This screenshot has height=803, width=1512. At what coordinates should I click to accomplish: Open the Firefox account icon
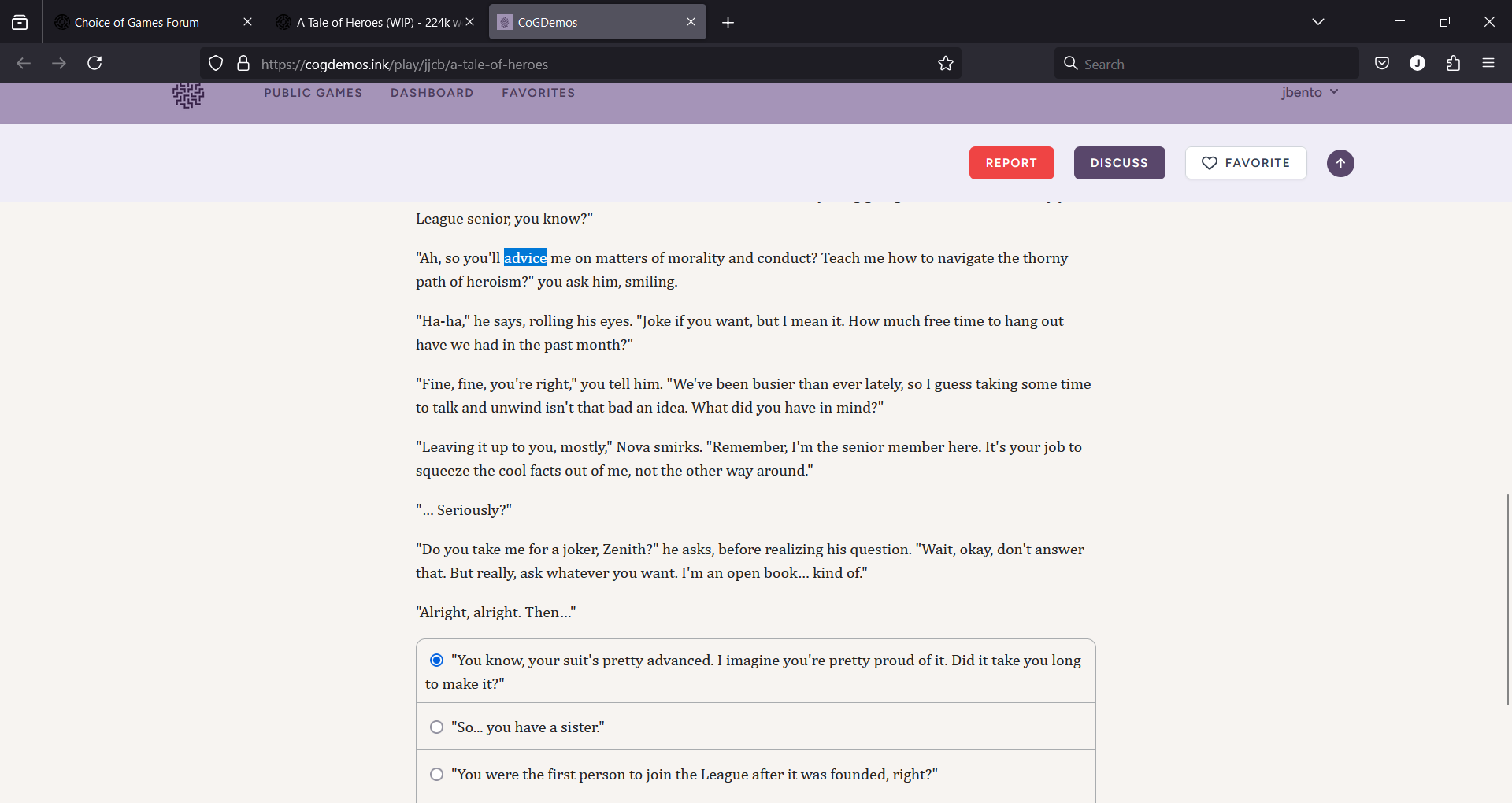point(1417,63)
